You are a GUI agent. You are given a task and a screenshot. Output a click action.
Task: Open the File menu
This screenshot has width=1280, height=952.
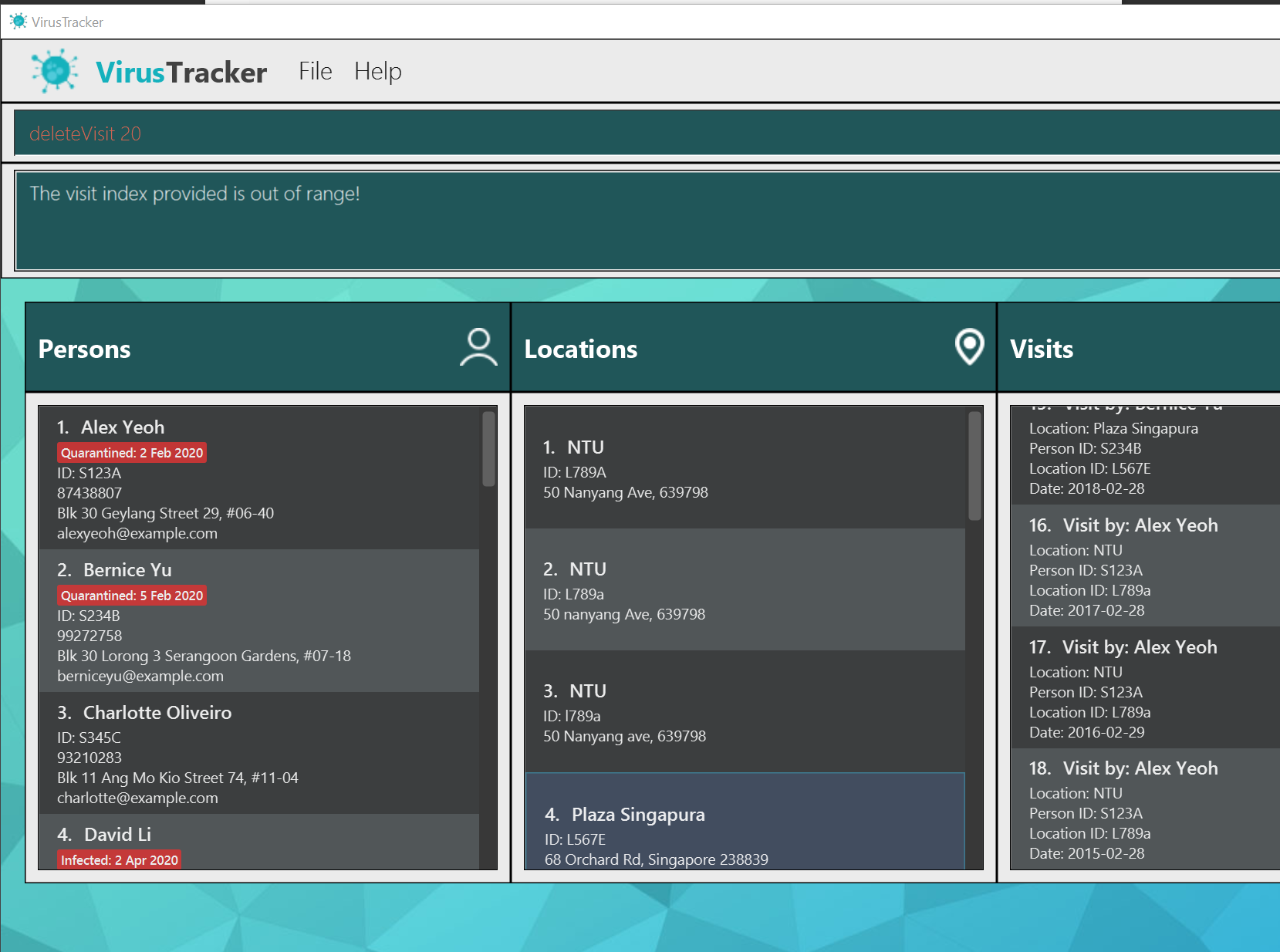(315, 71)
